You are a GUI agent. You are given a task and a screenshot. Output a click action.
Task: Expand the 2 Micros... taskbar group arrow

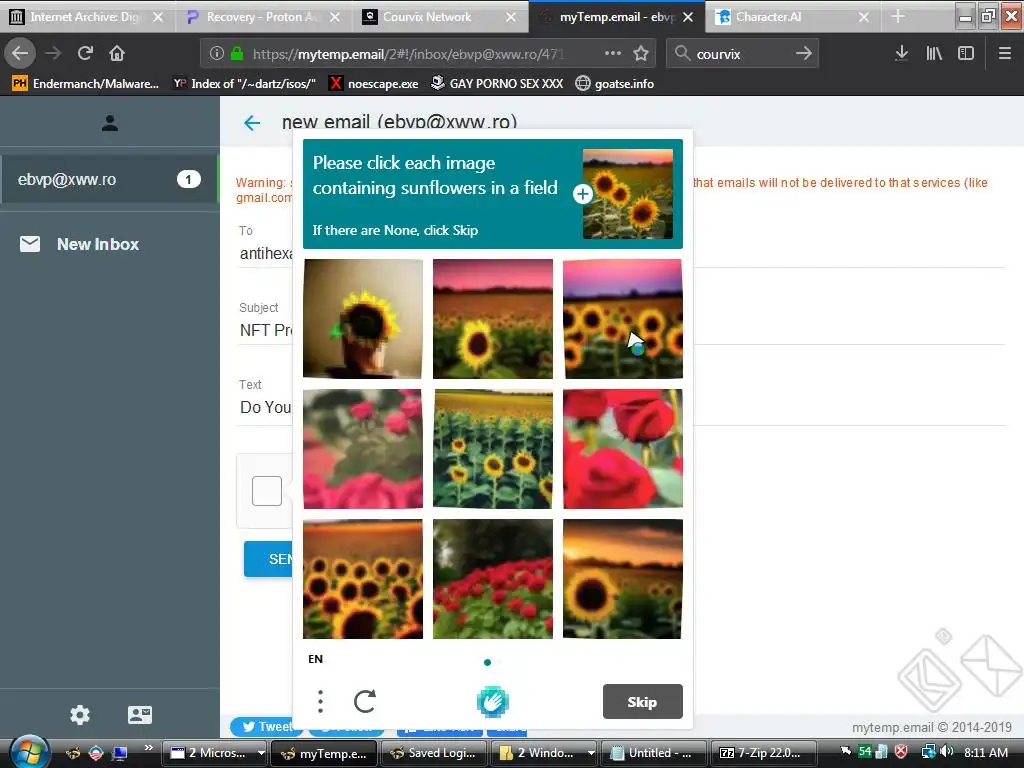coord(261,753)
